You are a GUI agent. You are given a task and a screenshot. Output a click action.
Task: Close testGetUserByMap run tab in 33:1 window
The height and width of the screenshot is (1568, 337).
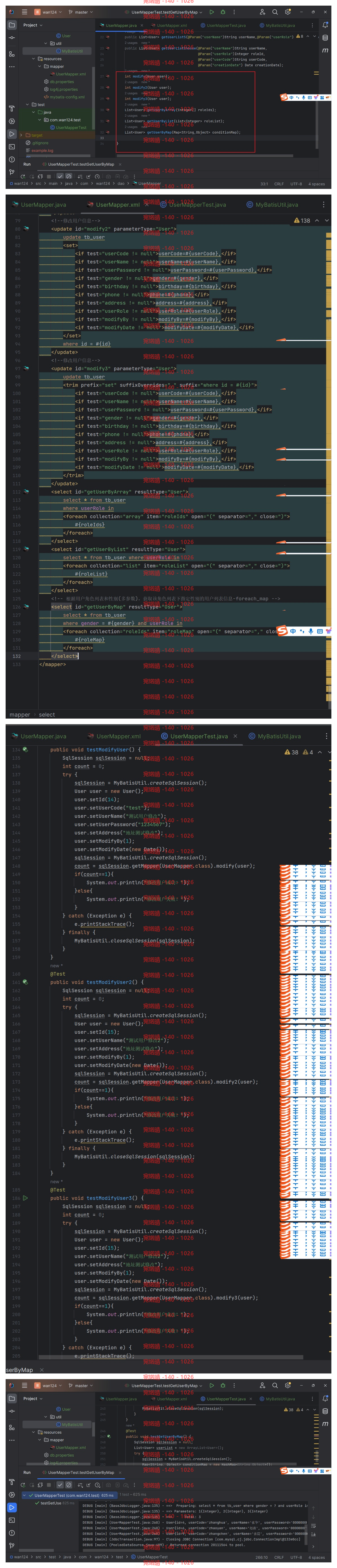pyautogui.click(x=120, y=164)
